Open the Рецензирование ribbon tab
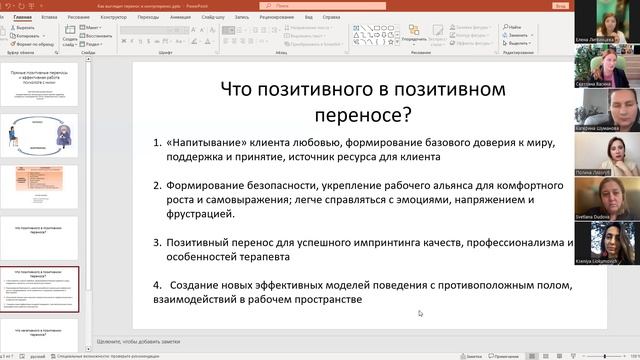 [277, 17]
